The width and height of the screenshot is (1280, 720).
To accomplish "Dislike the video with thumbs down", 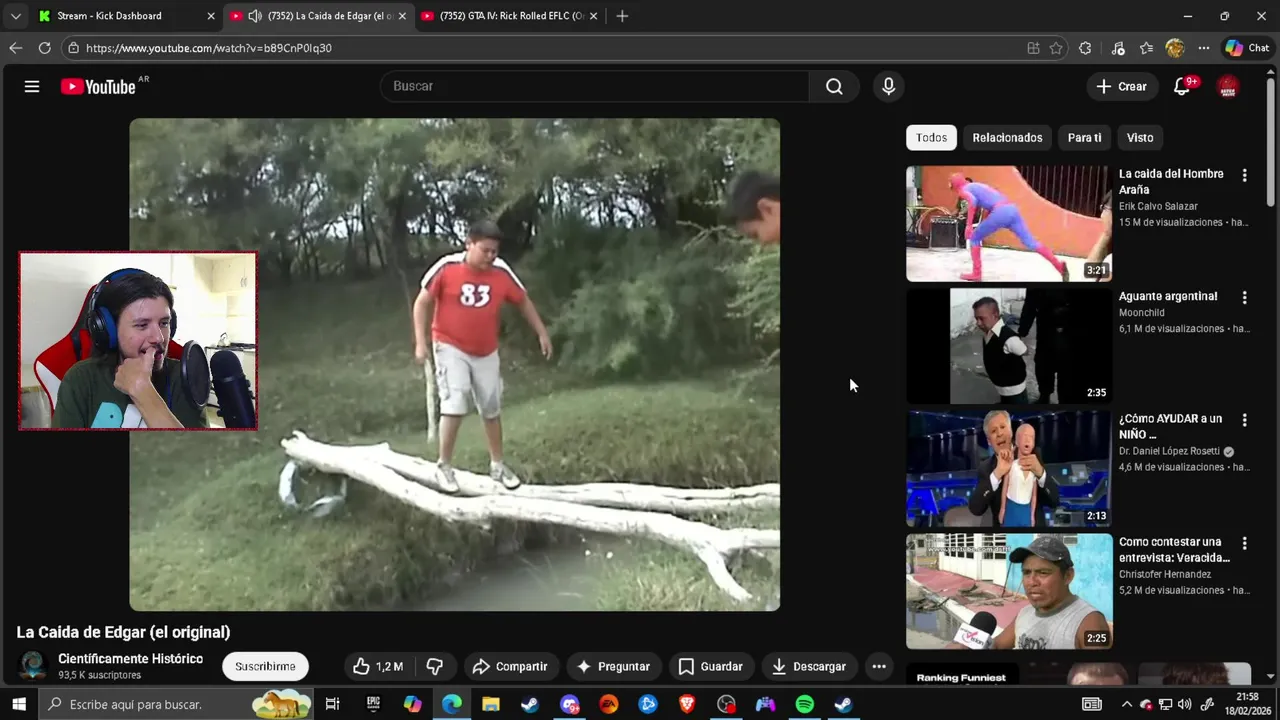I will (435, 666).
